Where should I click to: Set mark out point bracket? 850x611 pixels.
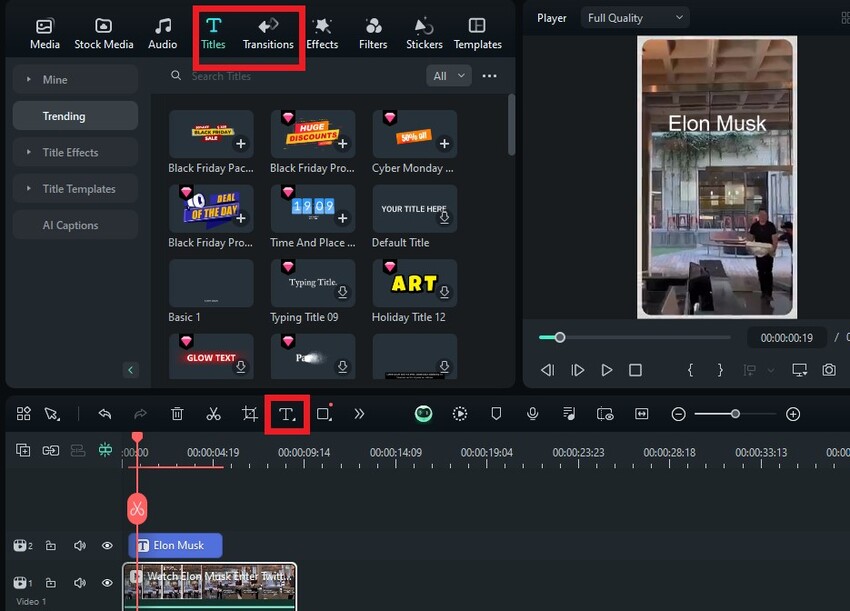point(720,370)
